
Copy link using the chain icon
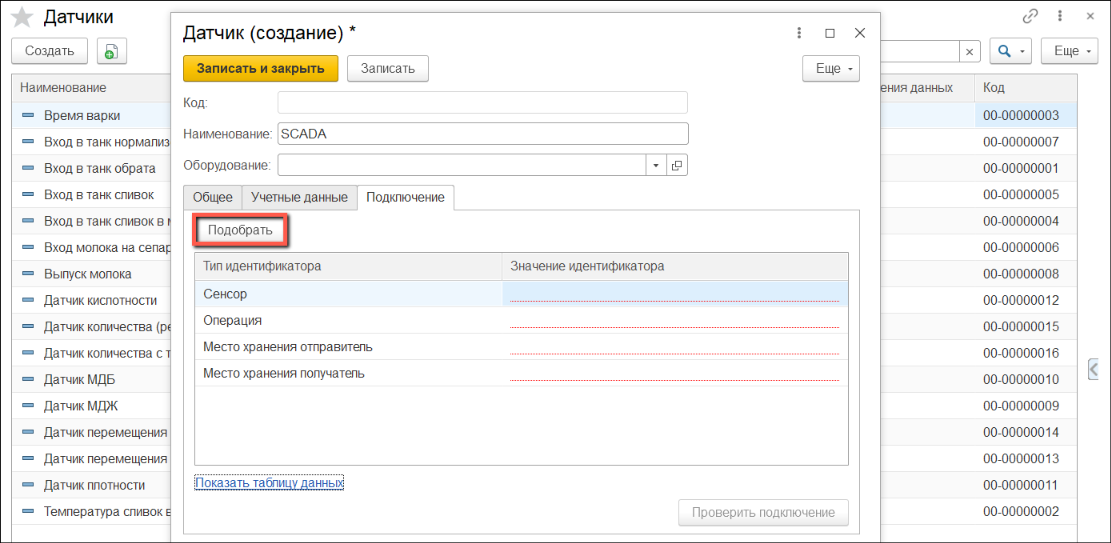pos(1030,17)
